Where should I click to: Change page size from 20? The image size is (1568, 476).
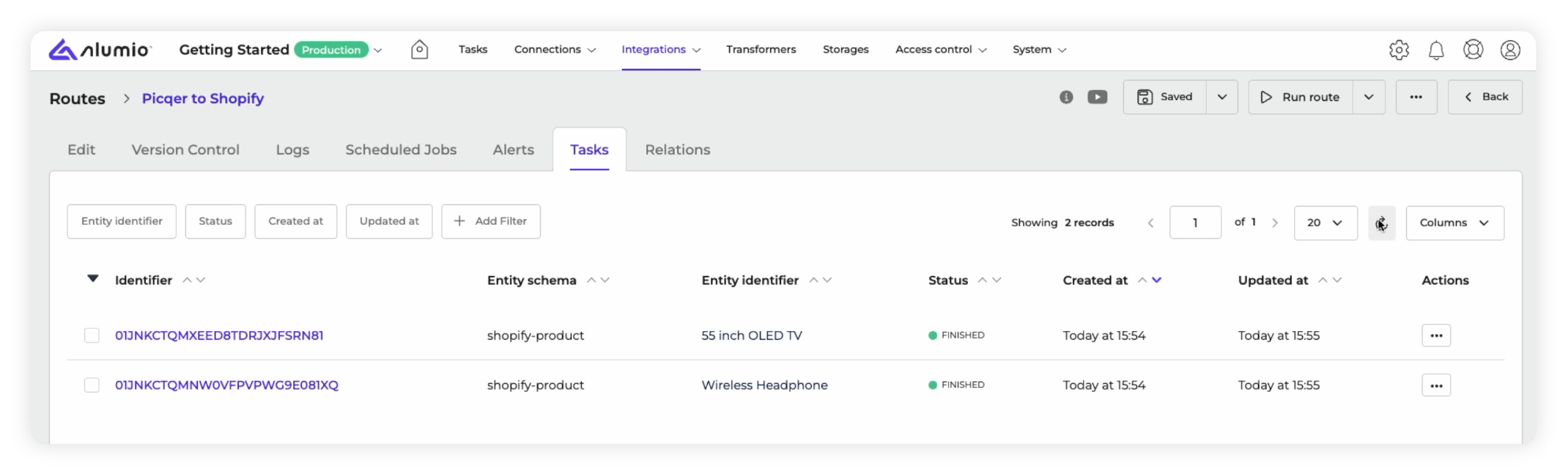(1325, 223)
